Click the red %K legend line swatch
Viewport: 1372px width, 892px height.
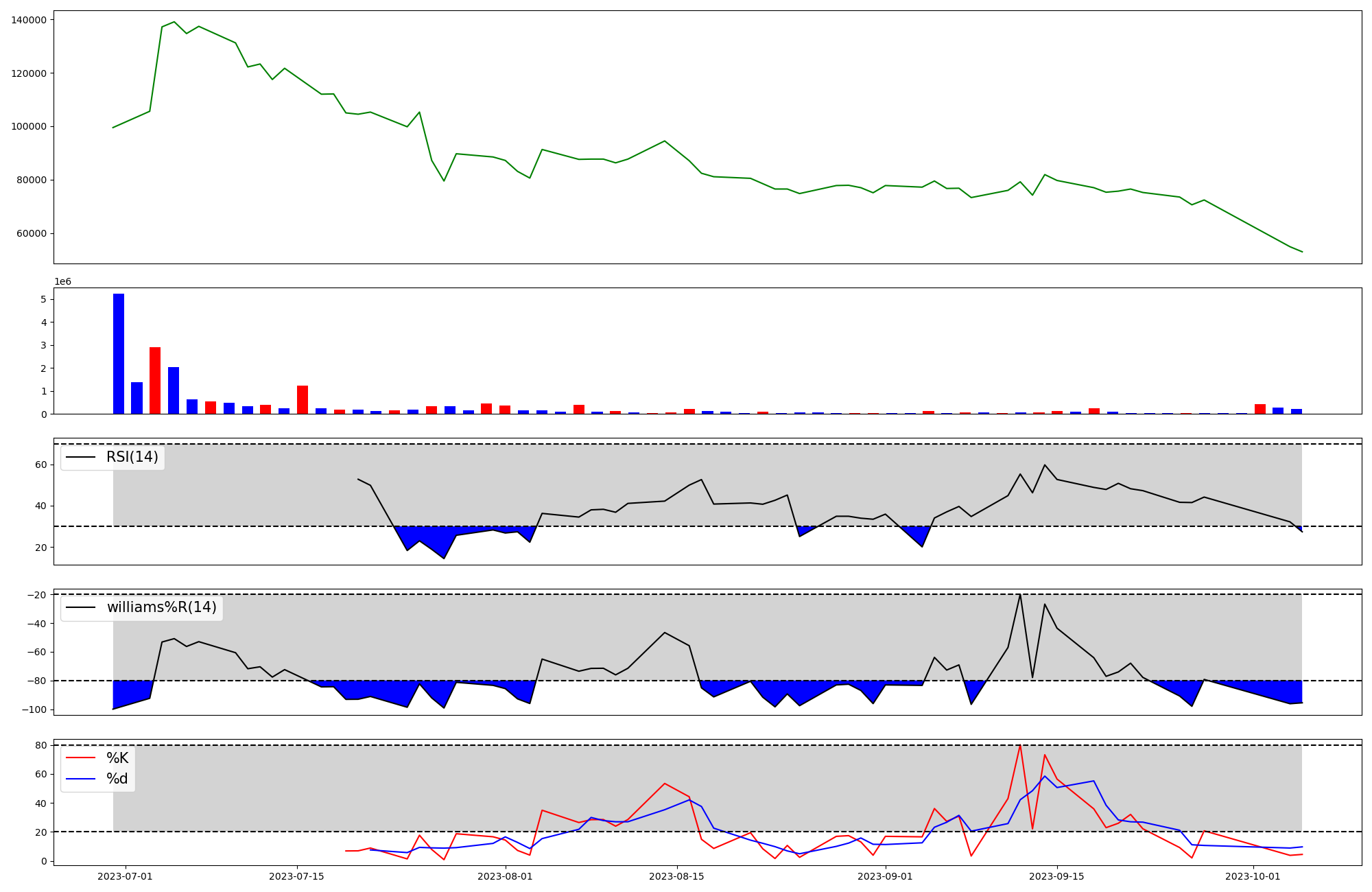(x=80, y=758)
